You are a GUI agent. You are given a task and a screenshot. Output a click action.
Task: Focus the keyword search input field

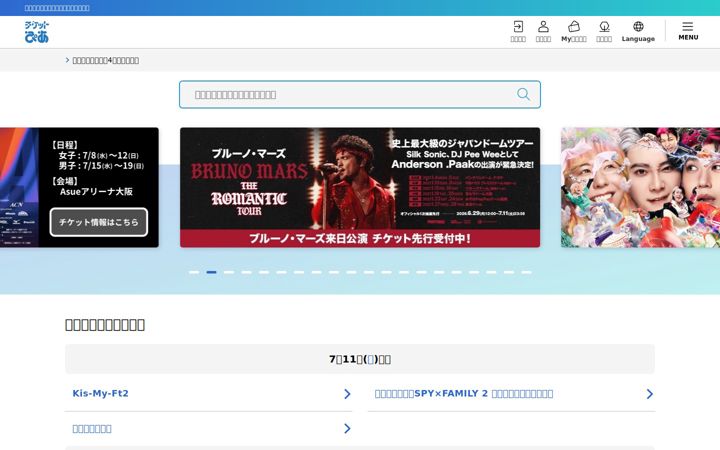click(360, 95)
